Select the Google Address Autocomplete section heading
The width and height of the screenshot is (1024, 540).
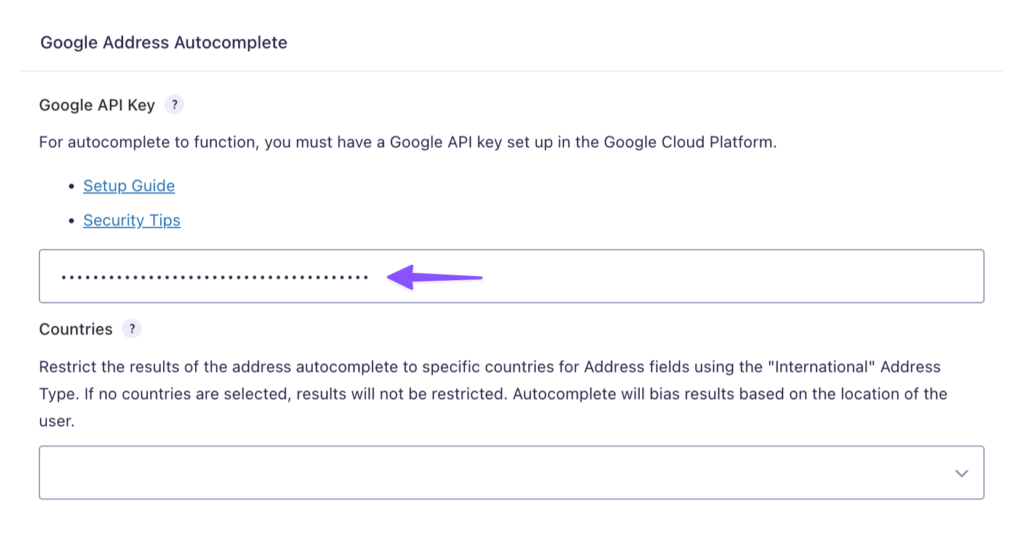[x=163, y=43]
